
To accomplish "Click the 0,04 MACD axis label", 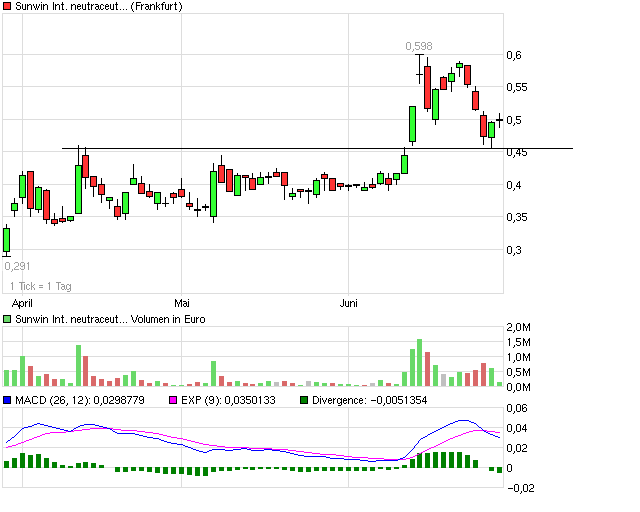I will point(517,428).
